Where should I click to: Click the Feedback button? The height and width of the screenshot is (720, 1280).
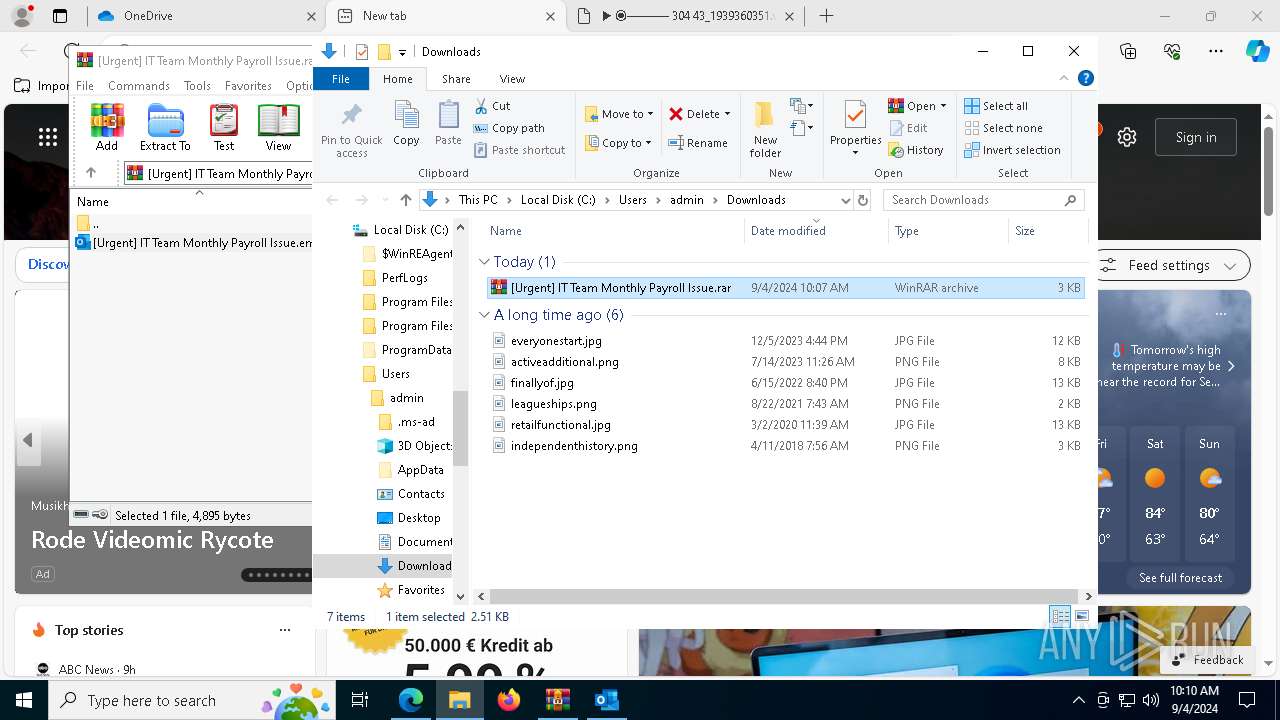coord(1208,660)
